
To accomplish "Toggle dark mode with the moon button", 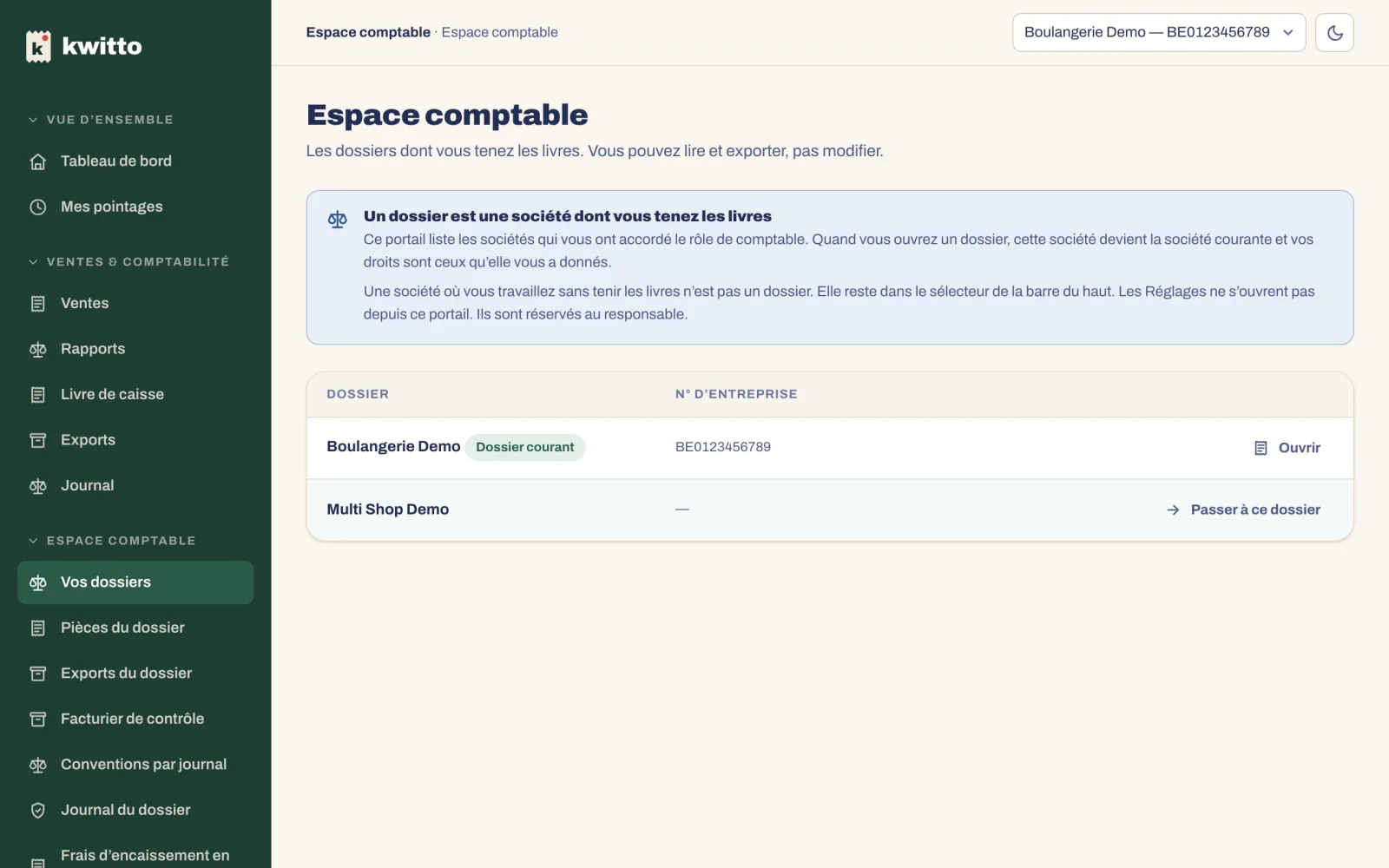I will click(x=1334, y=33).
